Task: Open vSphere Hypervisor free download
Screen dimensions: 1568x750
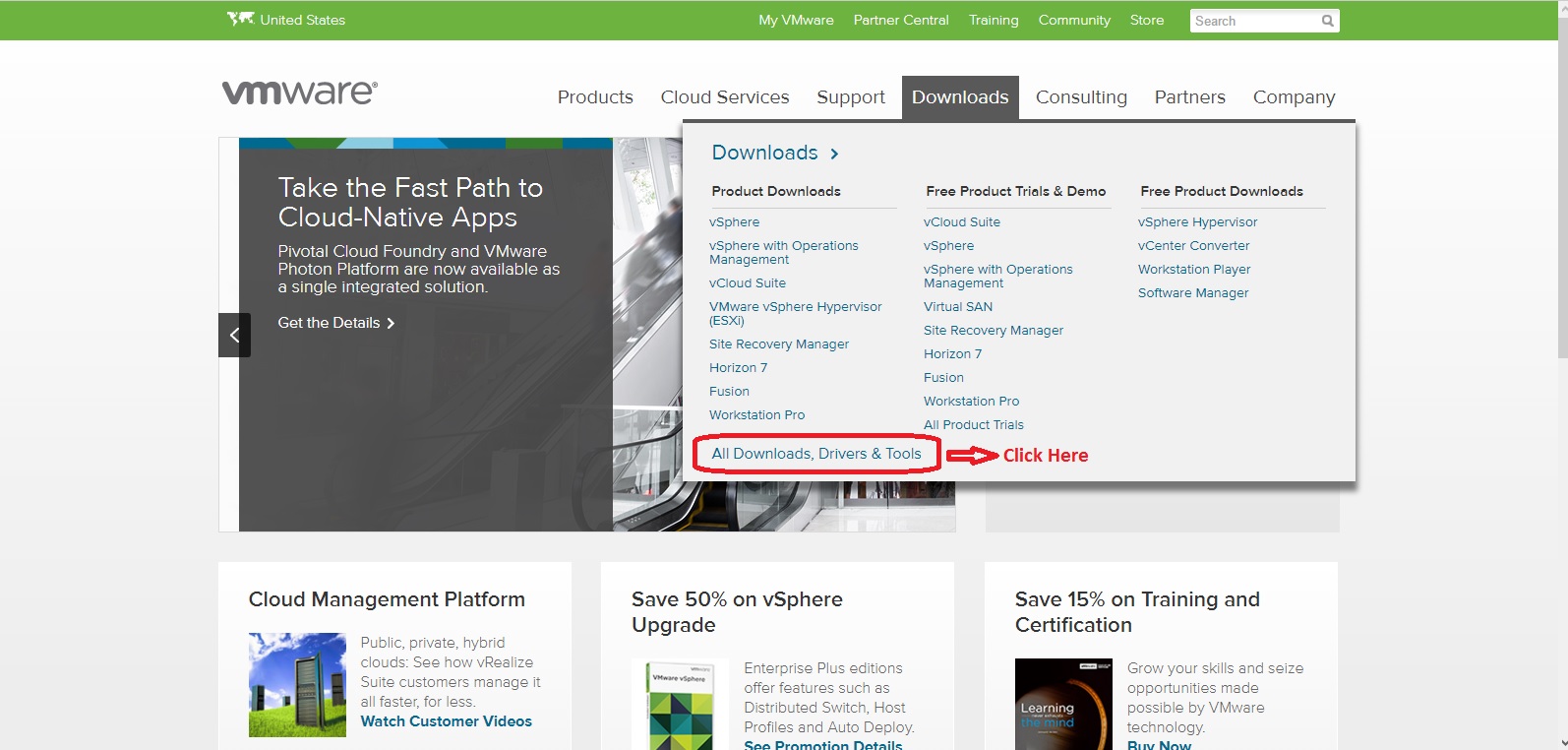Action: pyautogui.click(x=1198, y=222)
